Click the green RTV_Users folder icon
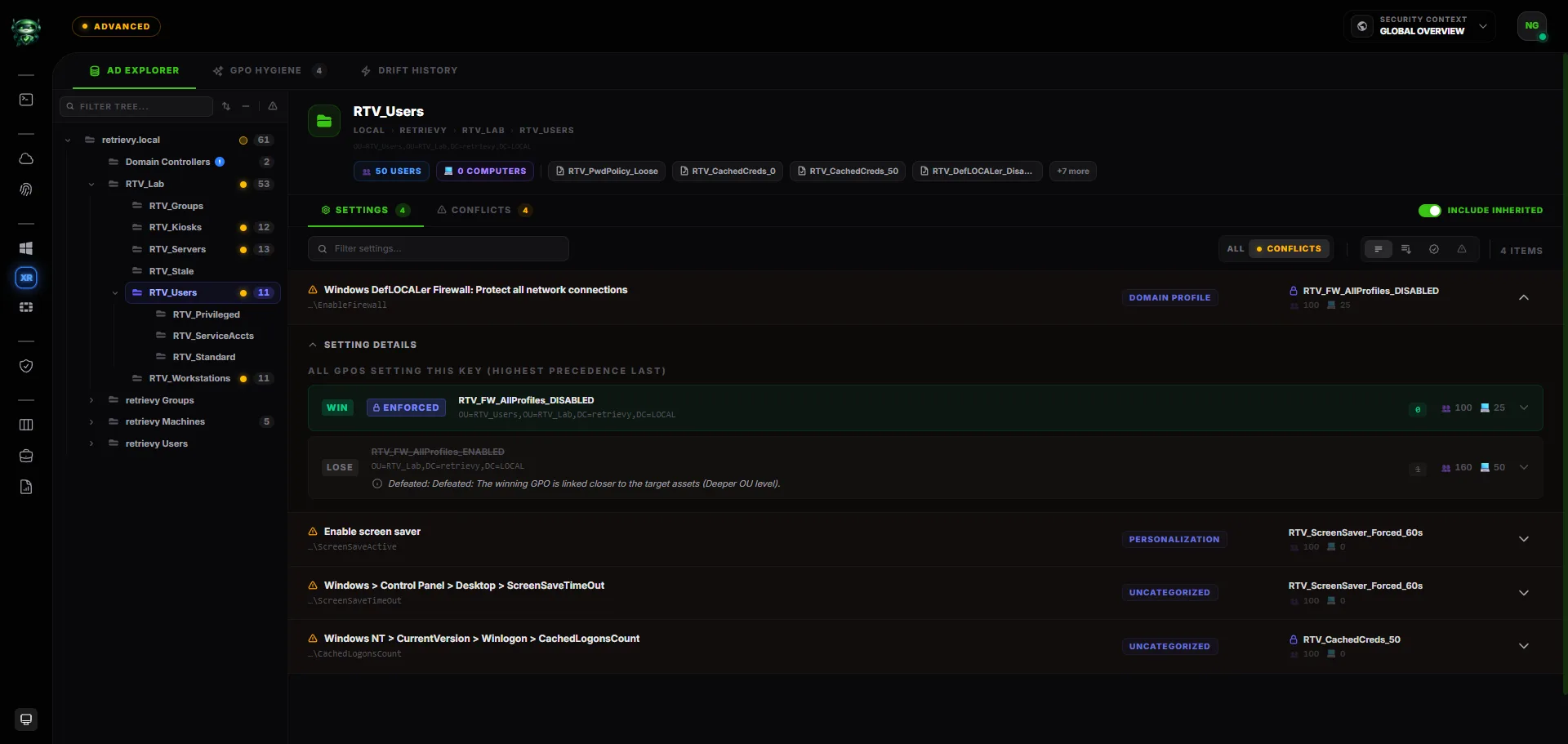1568x744 pixels. tap(324, 121)
